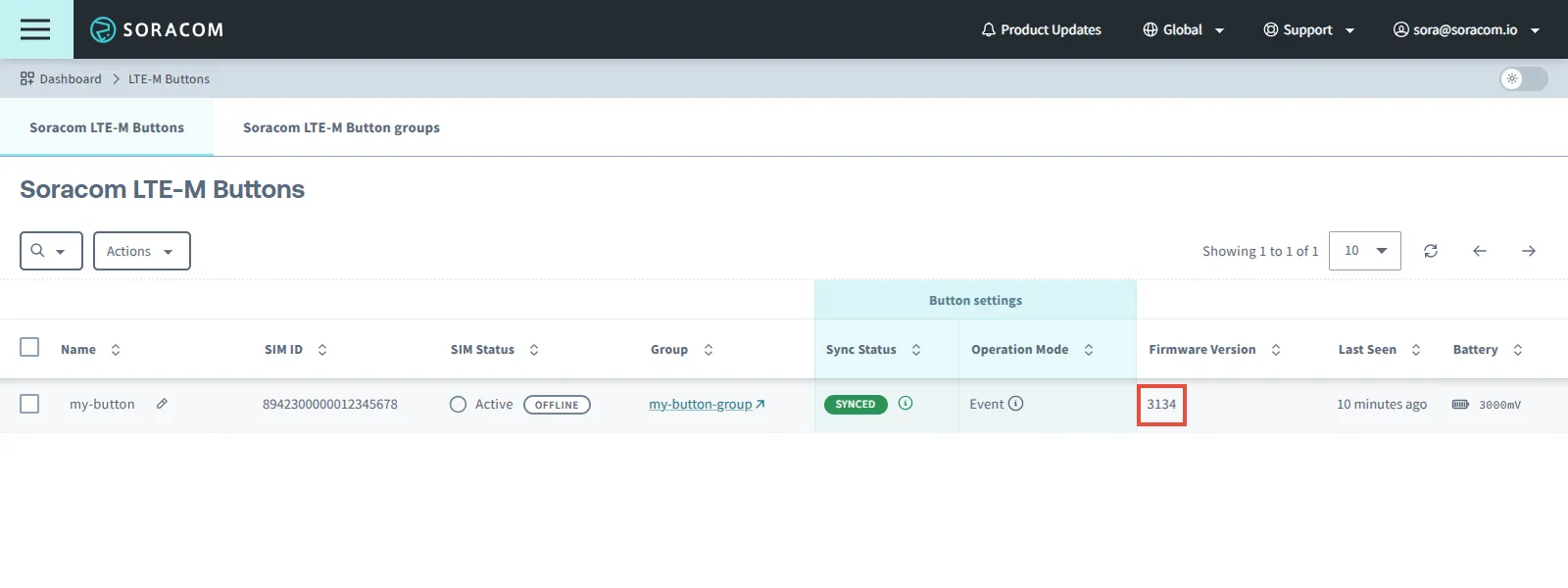Tick the select-all checkbox in the header
The image size is (1568, 588).
[29, 347]
